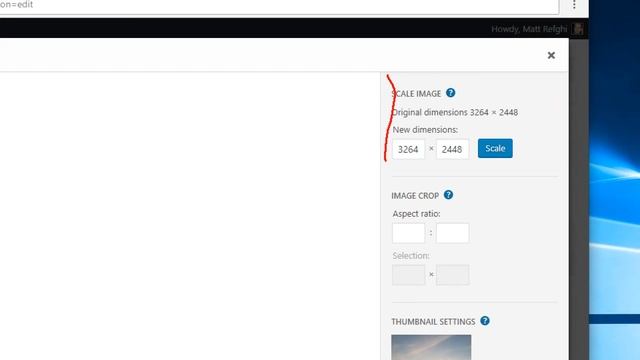Click the IMAGE CROP heading

coord(415,196)
